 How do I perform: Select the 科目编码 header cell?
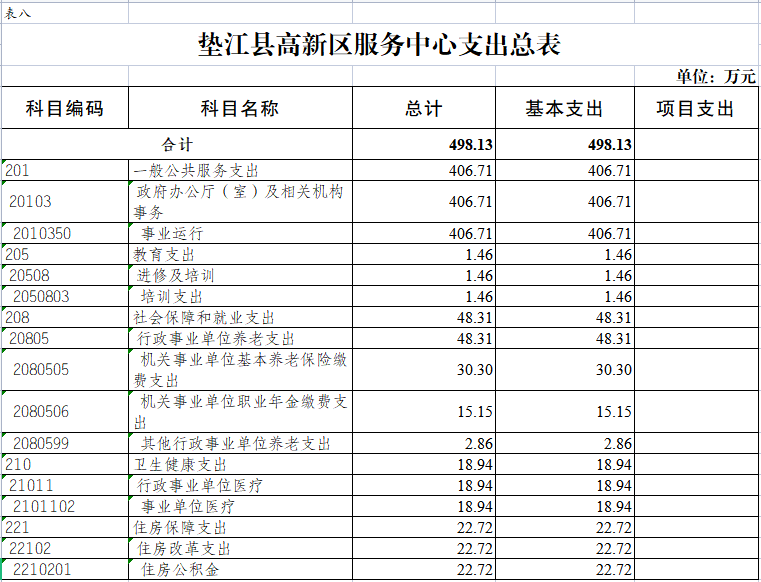click(x=65, y=108)
